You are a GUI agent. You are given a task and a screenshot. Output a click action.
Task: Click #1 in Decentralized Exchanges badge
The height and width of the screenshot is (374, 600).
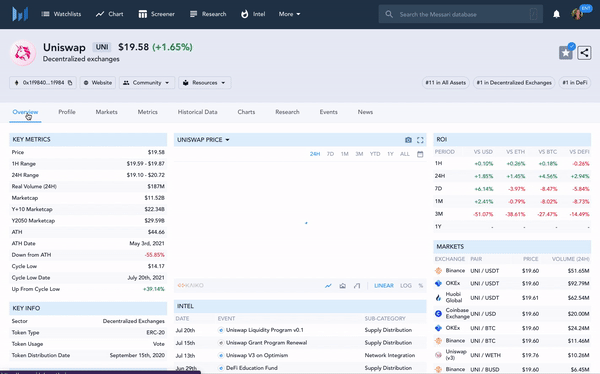(514, 83)
